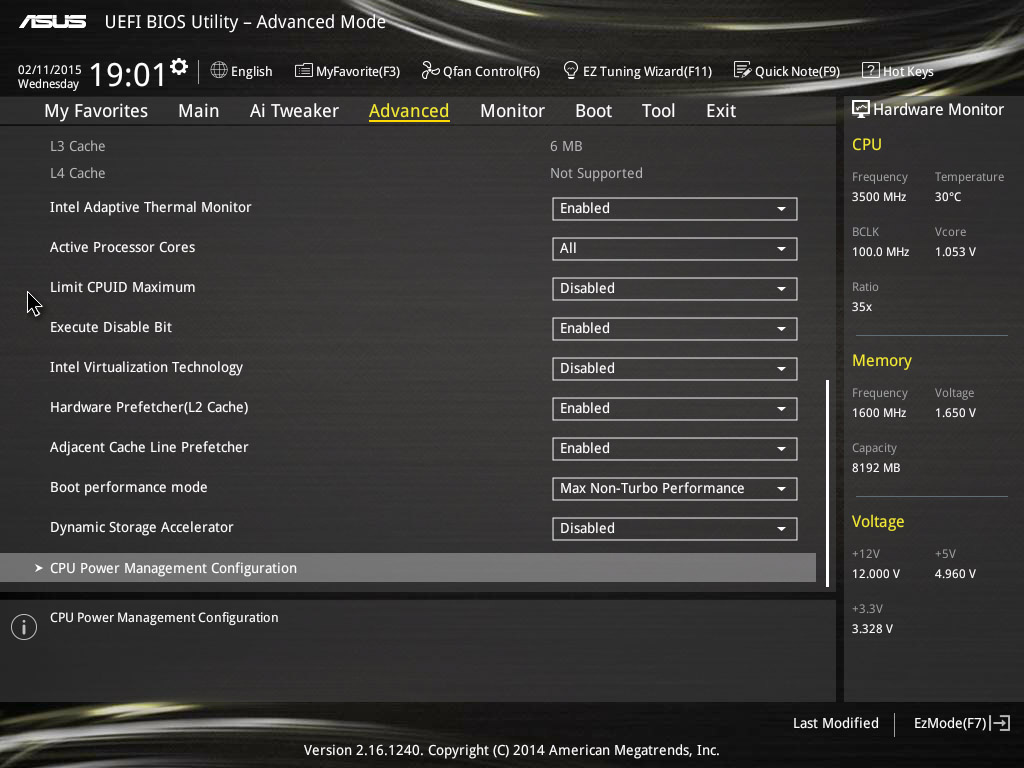
Task: Click the +12V reading 12.000 V
Action: pos(875,573)
